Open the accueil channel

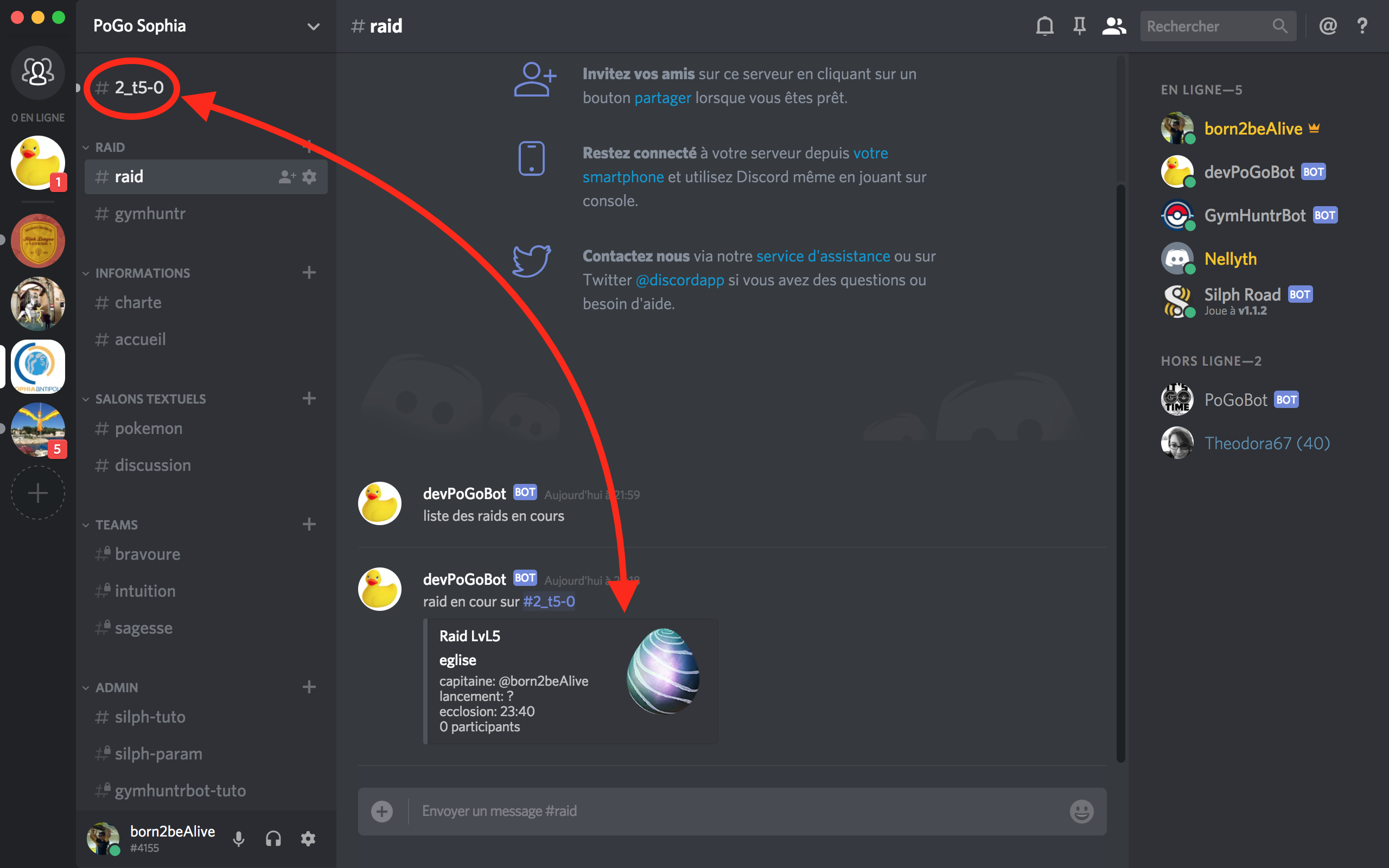point(206,339)
